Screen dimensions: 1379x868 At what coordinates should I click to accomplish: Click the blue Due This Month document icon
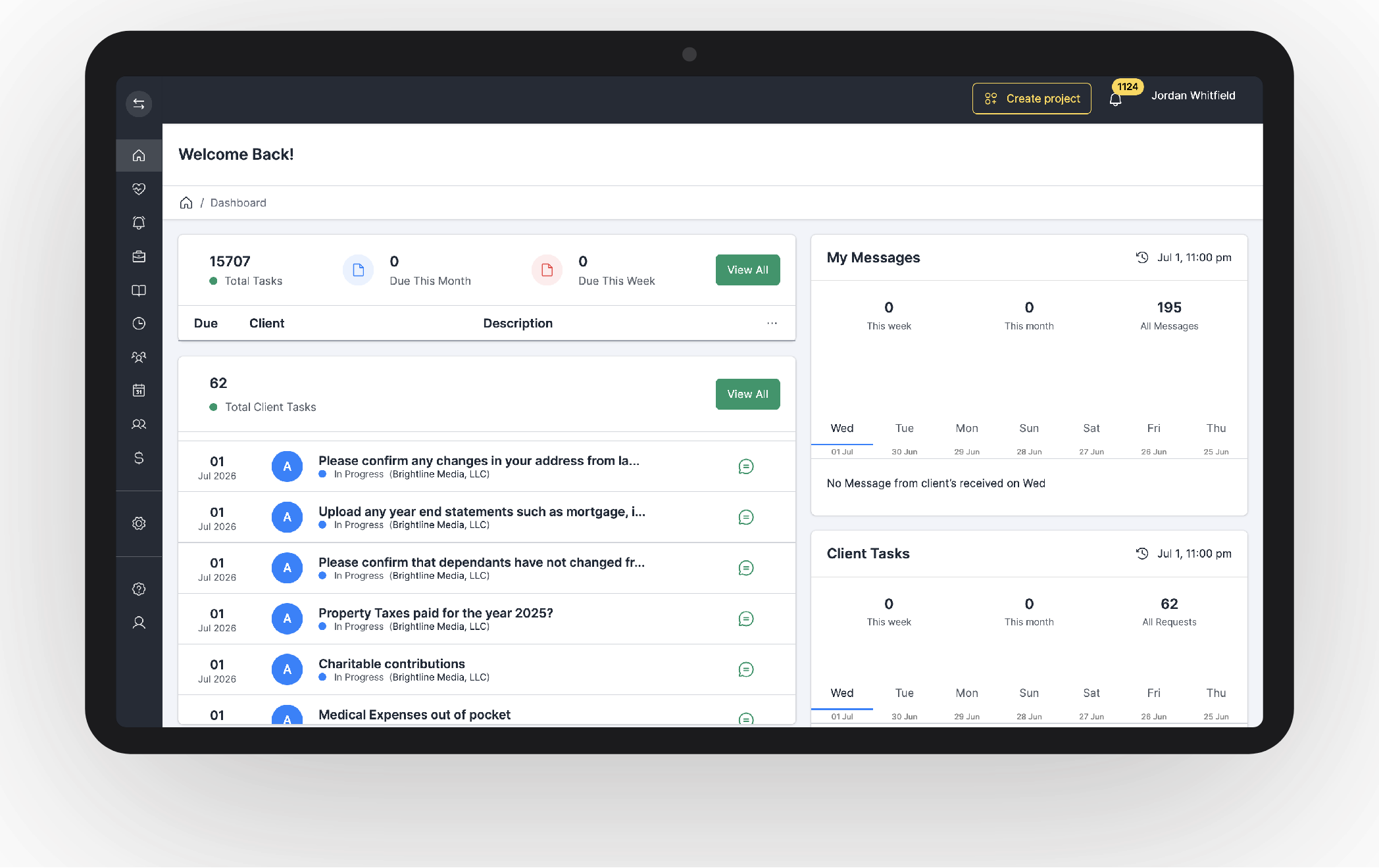tap(359, 270)
